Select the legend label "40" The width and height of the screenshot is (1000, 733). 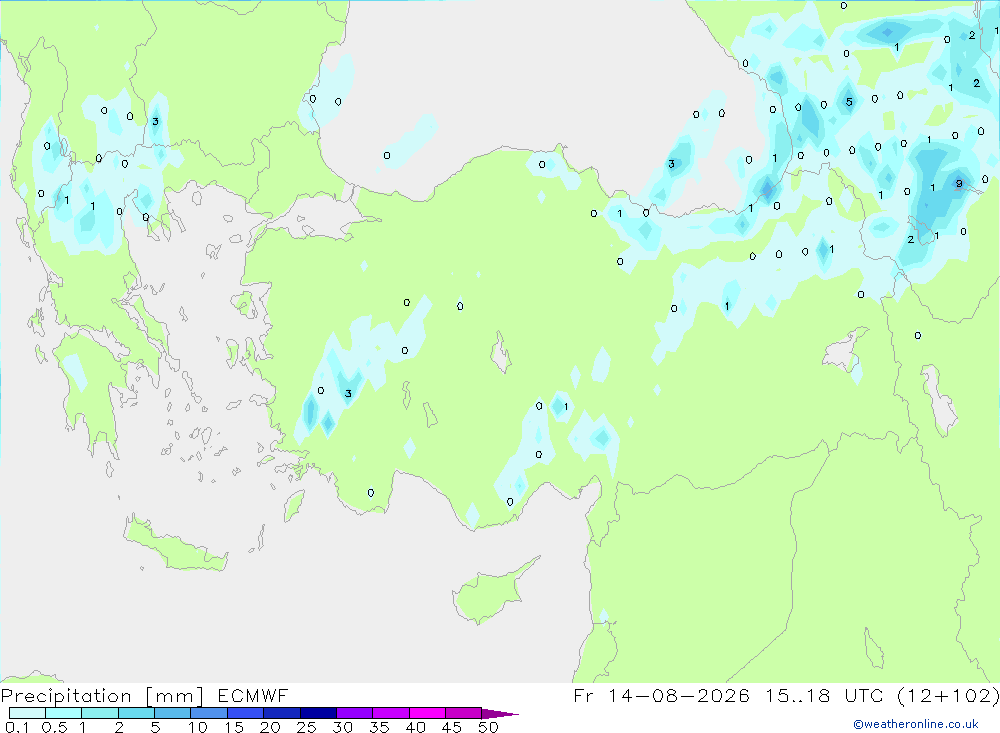[415, 727]
